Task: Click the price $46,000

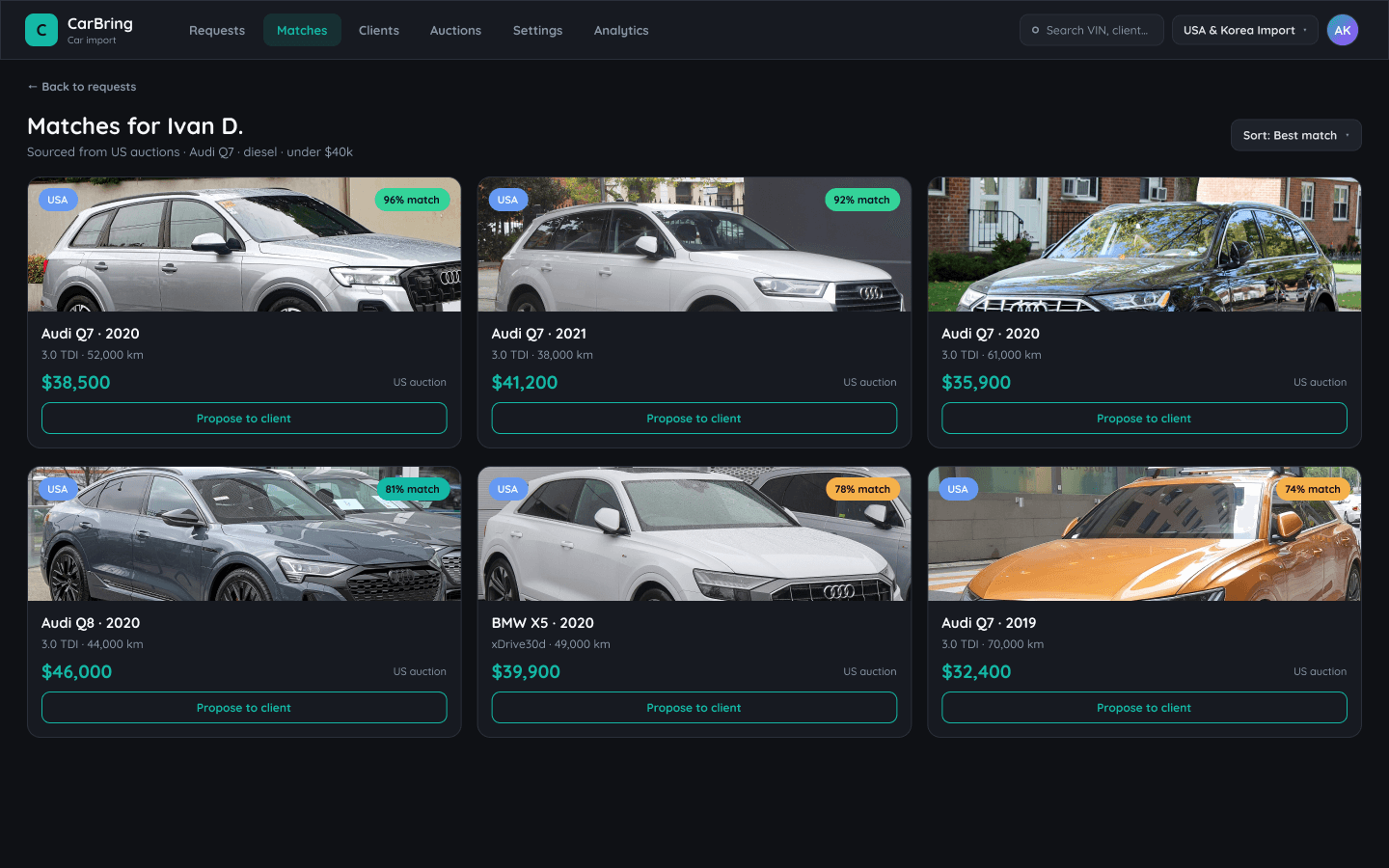Action: click(x=77, y=672)
